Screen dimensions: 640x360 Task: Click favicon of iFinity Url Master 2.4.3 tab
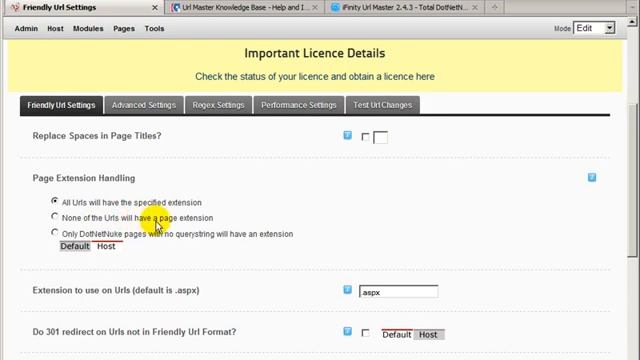click(335, 7)
